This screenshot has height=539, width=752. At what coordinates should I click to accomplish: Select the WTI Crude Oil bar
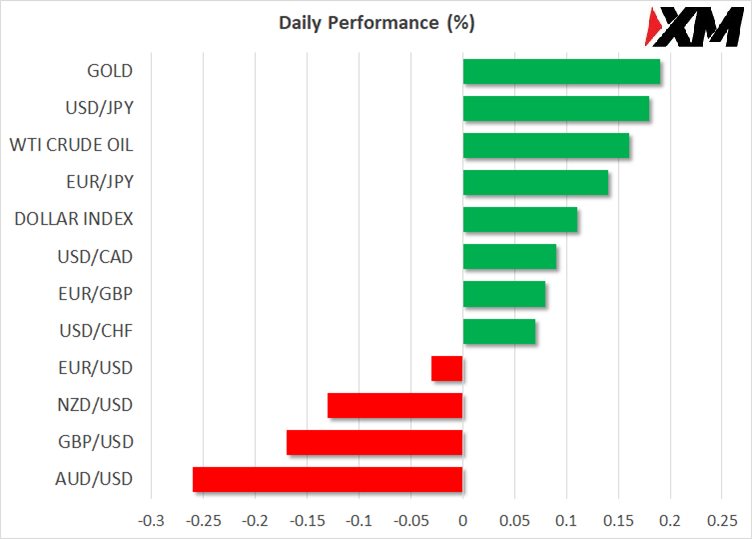pyautogui.click(x=546, y=146)
